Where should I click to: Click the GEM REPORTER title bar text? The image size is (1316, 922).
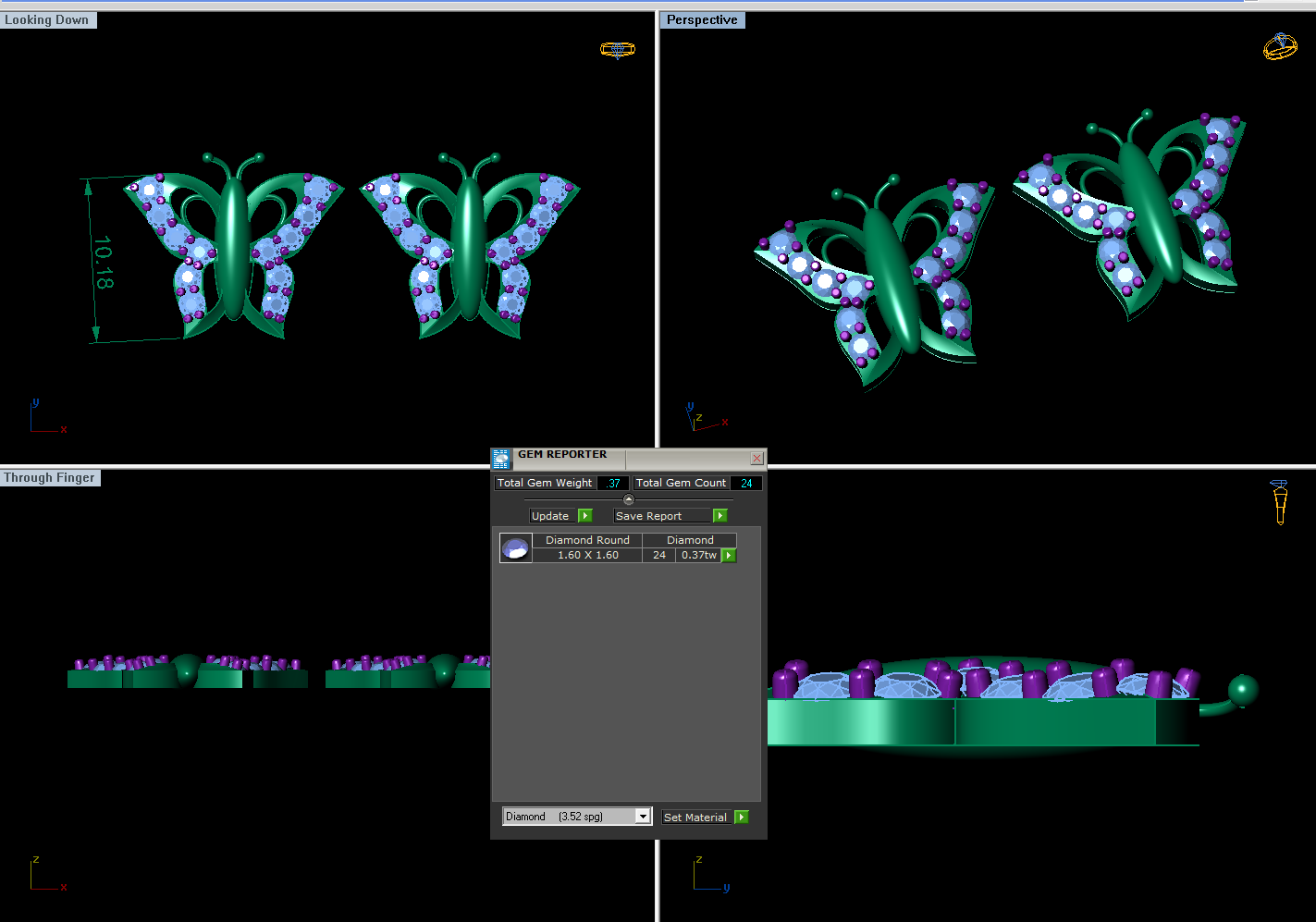tap(562, 455)
